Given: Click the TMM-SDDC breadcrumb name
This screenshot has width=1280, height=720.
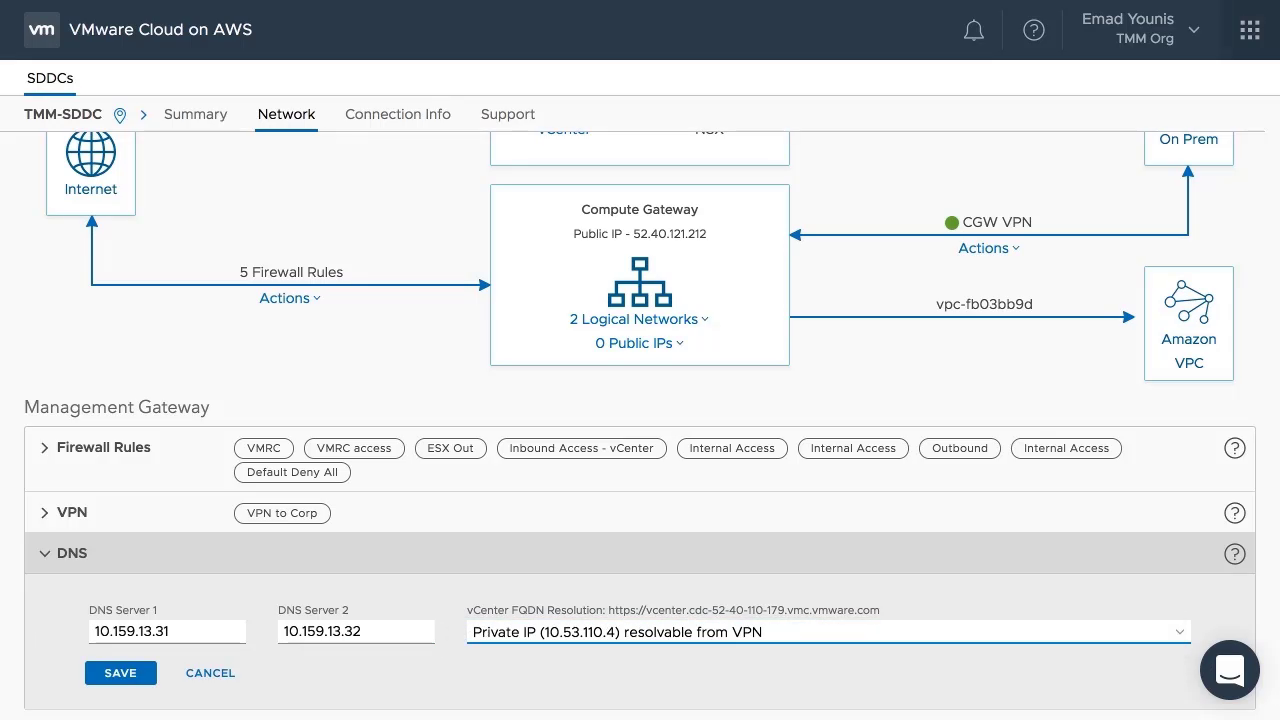Looking at the screenshot, I should (x=63, y=114).
